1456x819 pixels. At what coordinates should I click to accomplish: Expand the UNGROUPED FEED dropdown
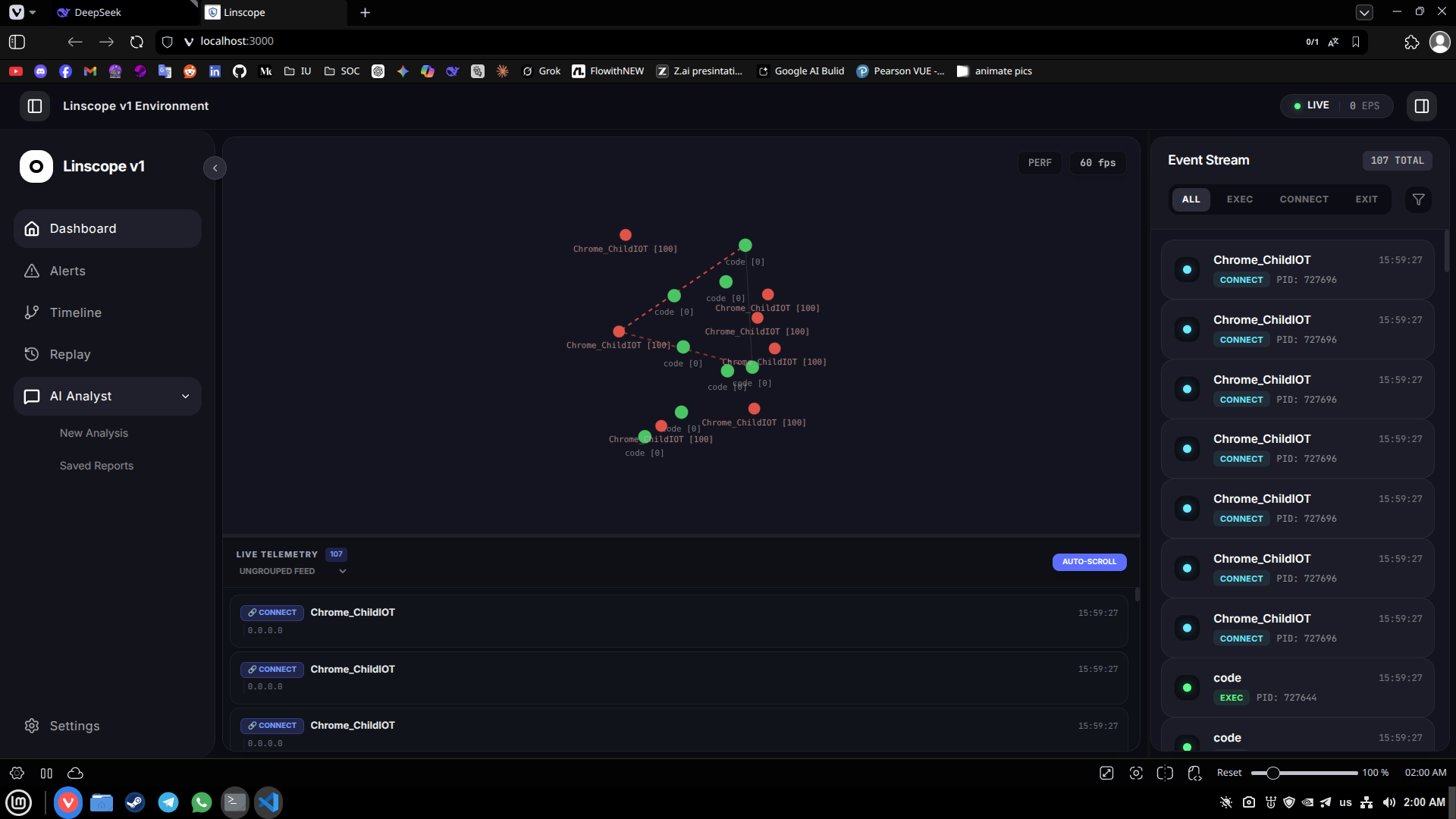coord(292,571)
